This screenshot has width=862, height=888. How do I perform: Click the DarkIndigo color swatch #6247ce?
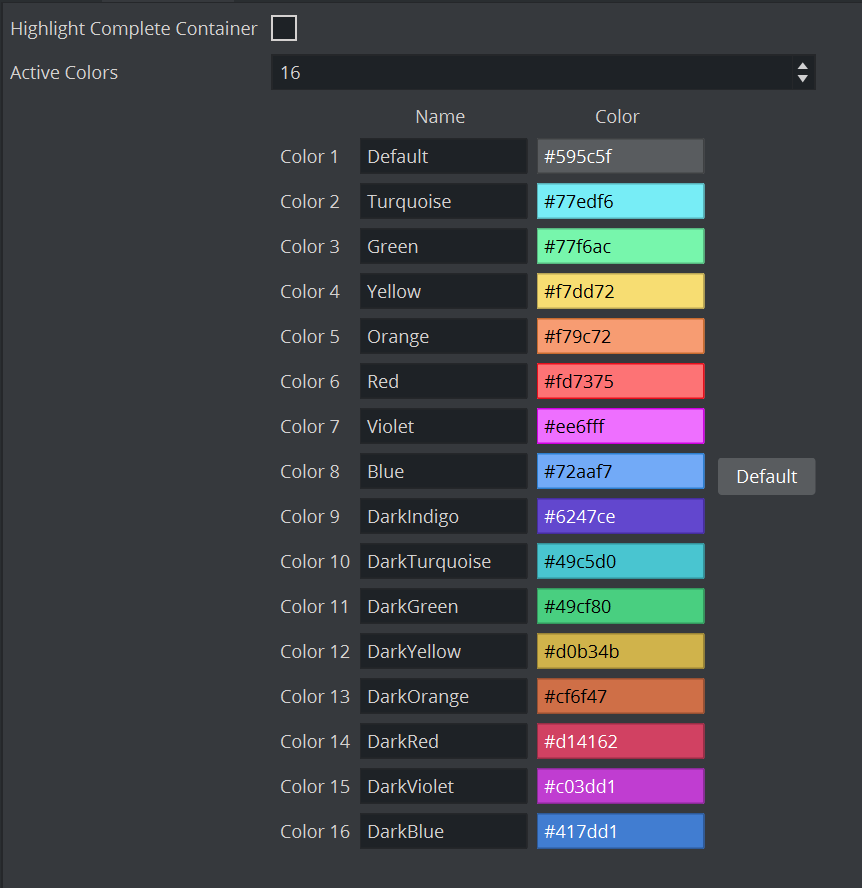[620, 516]
